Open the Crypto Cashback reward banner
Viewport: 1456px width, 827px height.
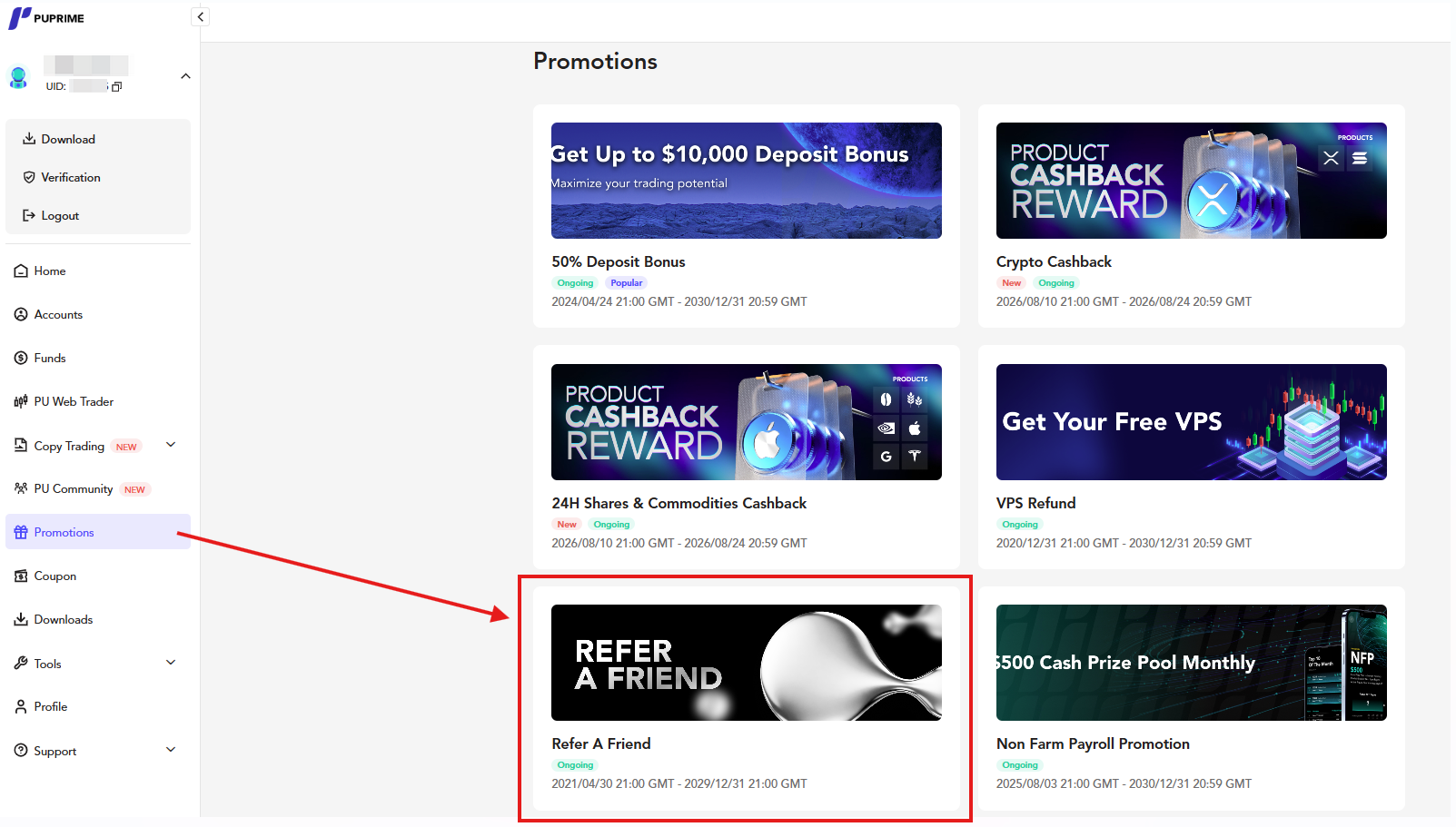pyautogui.click(x=1192, y=181)
